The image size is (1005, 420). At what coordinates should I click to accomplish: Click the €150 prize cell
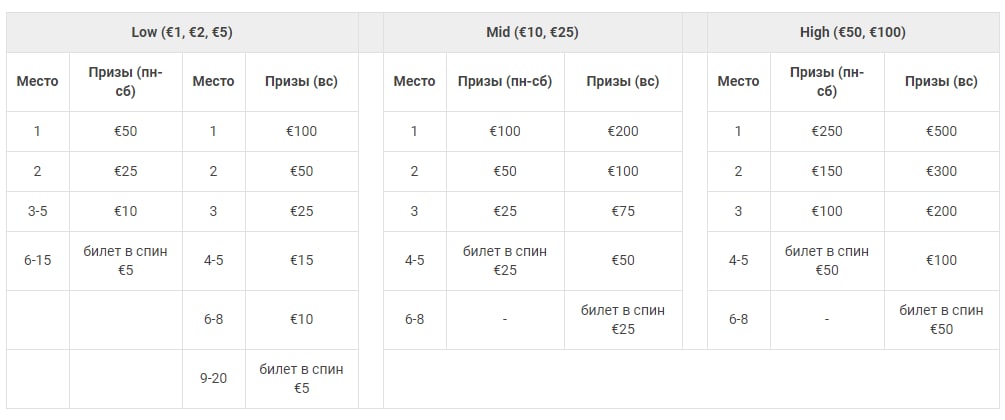[827, 171]
